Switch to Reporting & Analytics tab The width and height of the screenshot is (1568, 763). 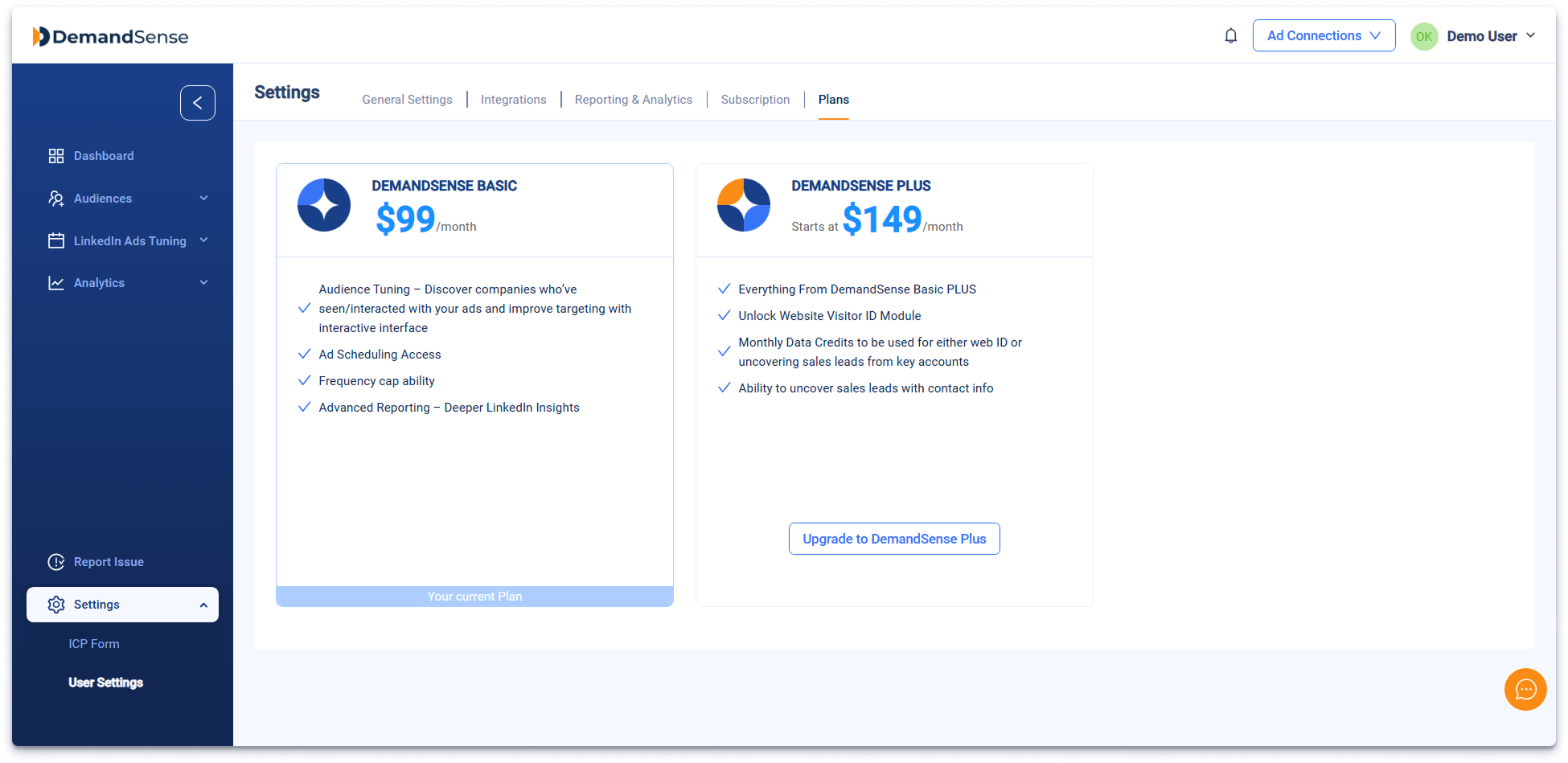pyautogui.click(x=634, y=100)
